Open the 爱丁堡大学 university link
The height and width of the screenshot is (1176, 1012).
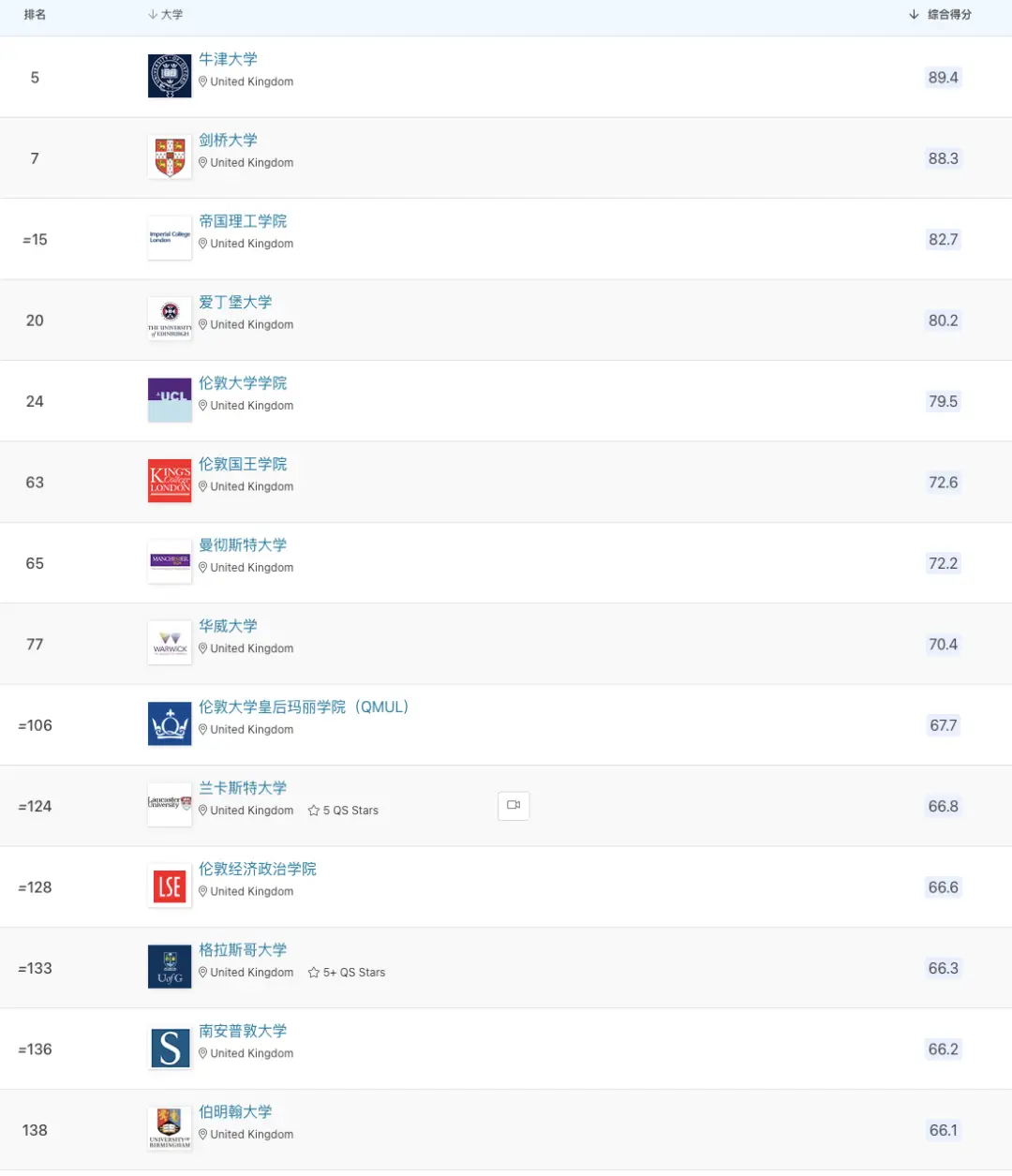235,302
